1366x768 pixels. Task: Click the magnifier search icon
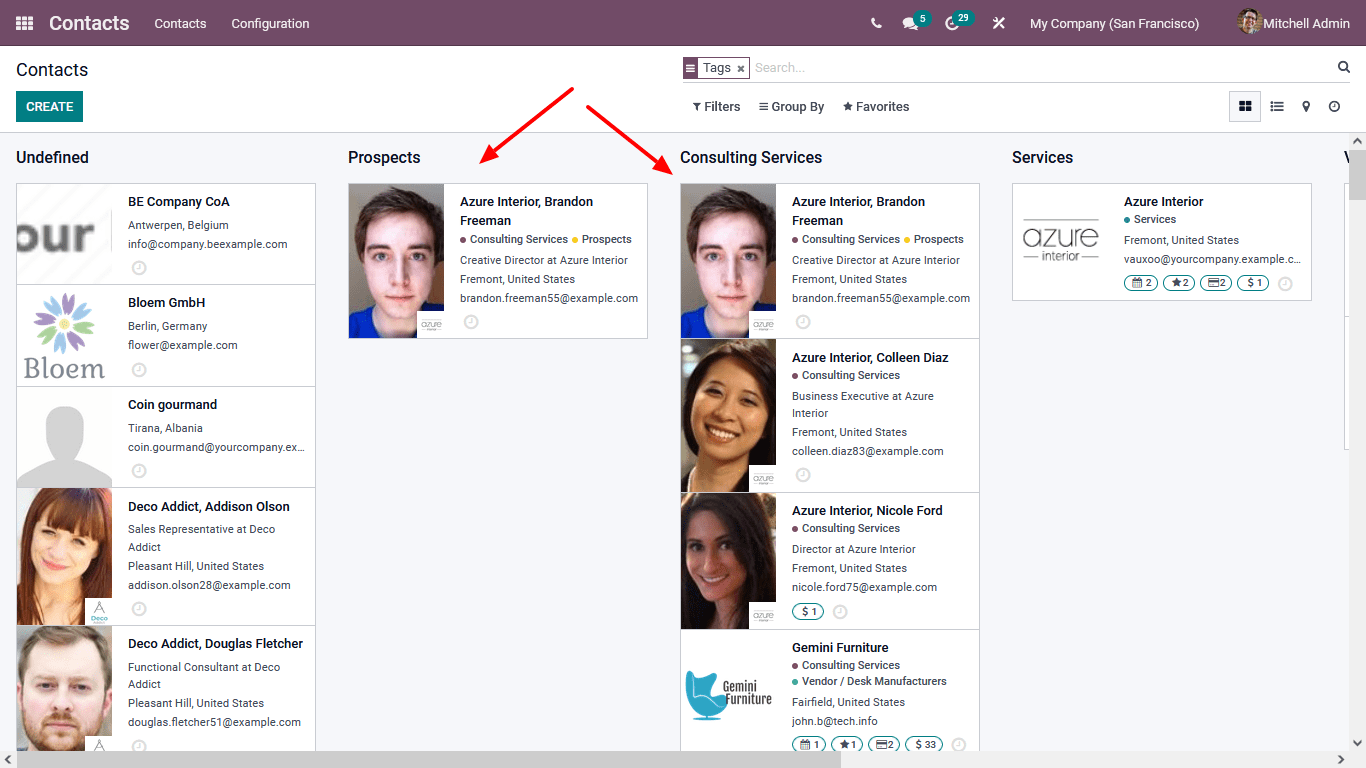(x=1344, y=67)
